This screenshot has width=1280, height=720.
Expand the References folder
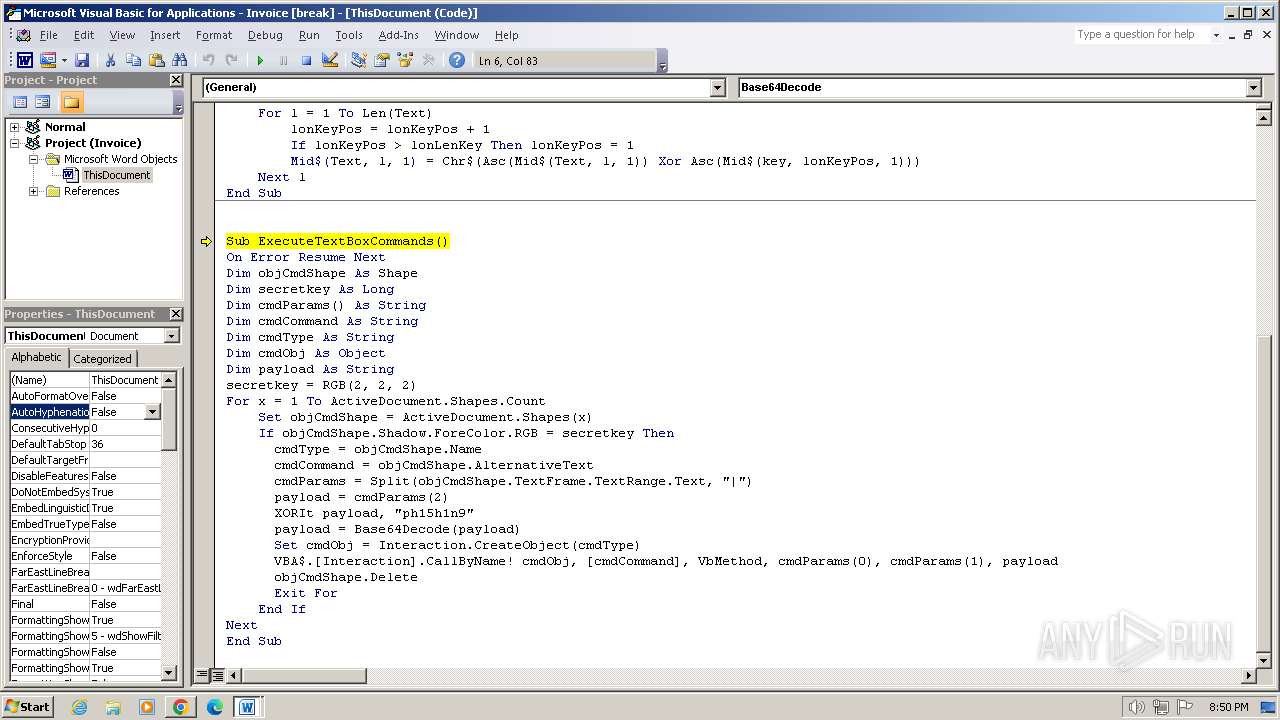click(34, 191)
